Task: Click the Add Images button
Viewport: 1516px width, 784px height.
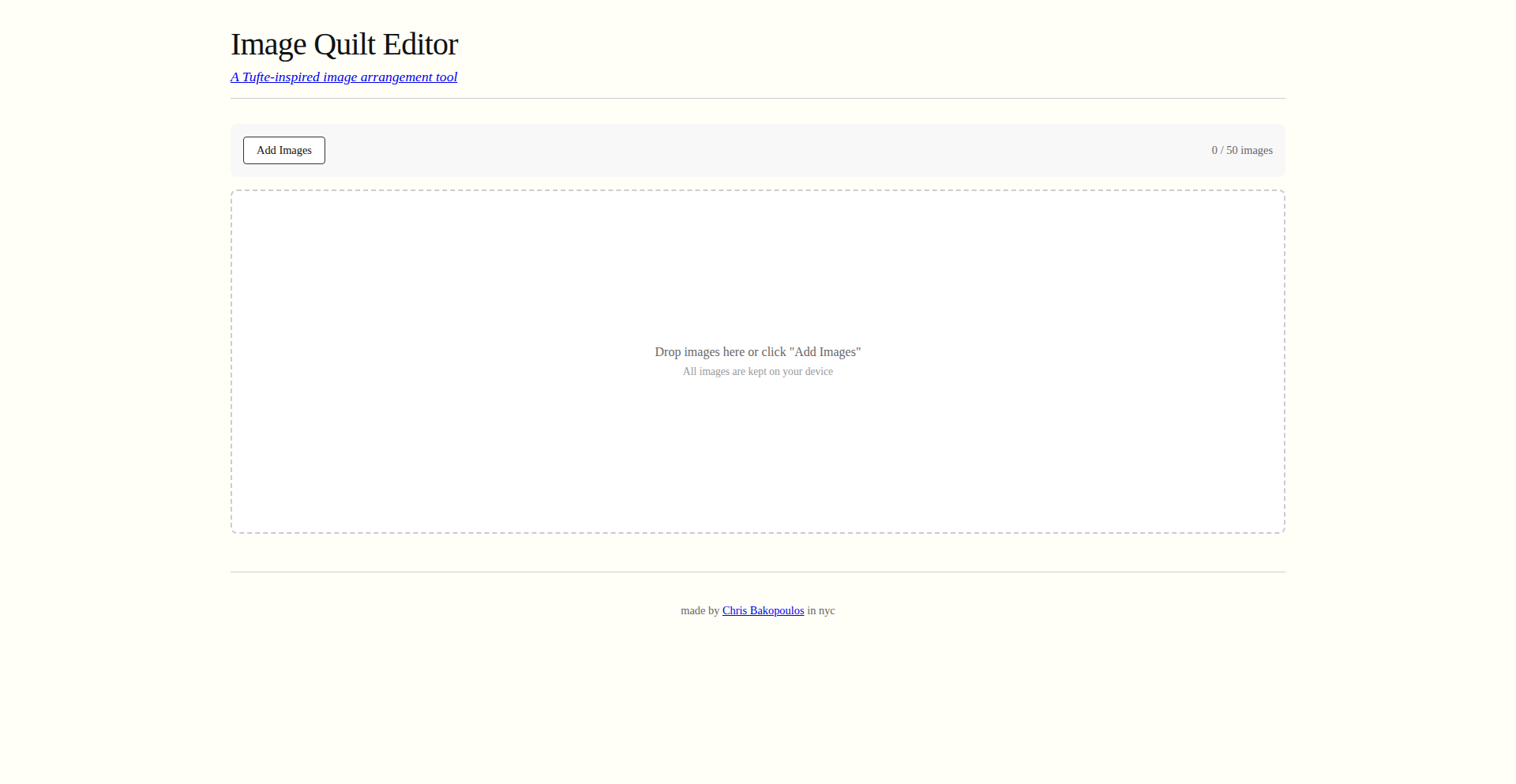Action: point(284,150)
